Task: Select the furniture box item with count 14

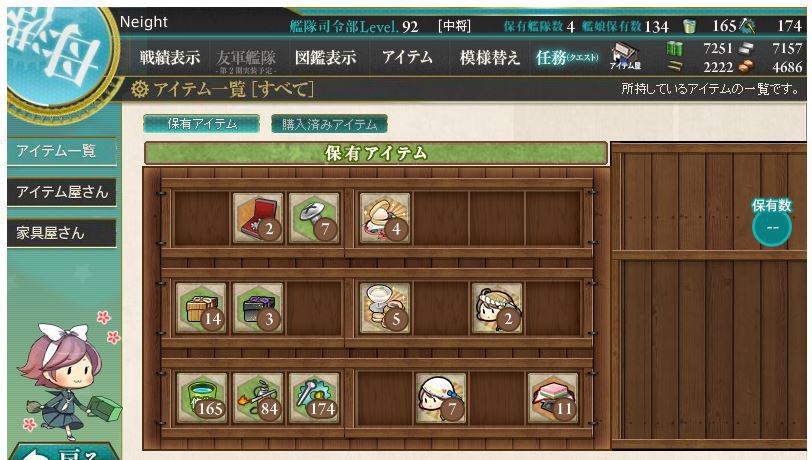Action: (201, 308)
